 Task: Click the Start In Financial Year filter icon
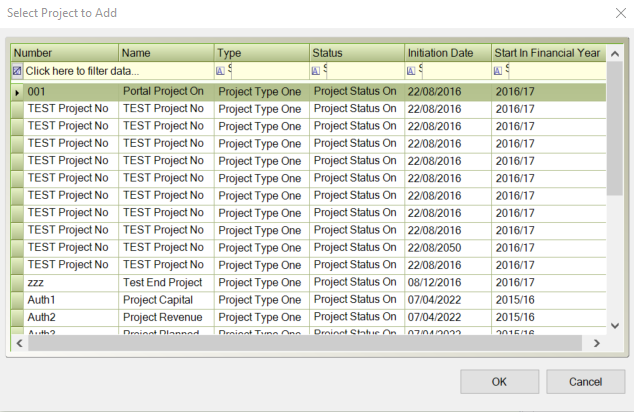499,71
